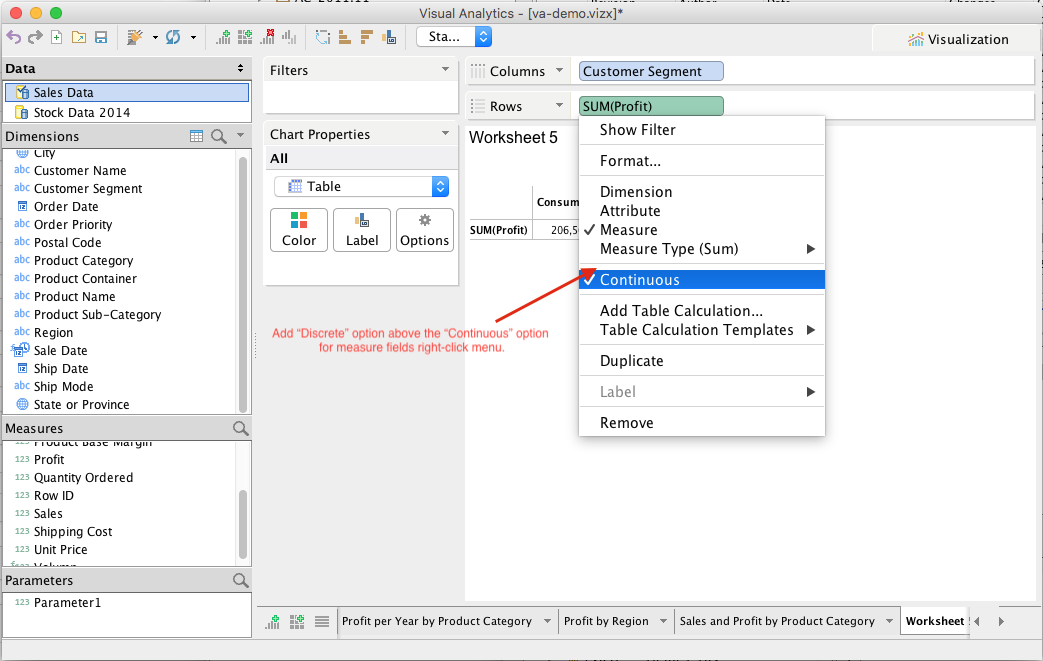
Task: Click the swap rows and columns icon
Action: point(323,37)
